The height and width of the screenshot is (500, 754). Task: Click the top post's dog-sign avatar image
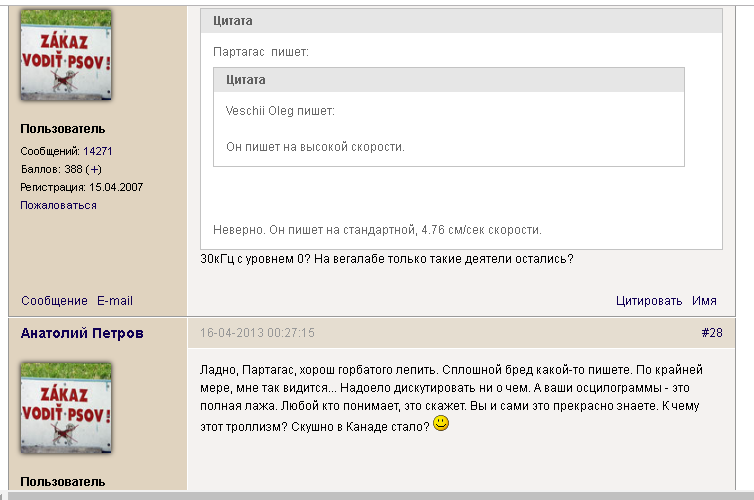[x=67, y=55]
